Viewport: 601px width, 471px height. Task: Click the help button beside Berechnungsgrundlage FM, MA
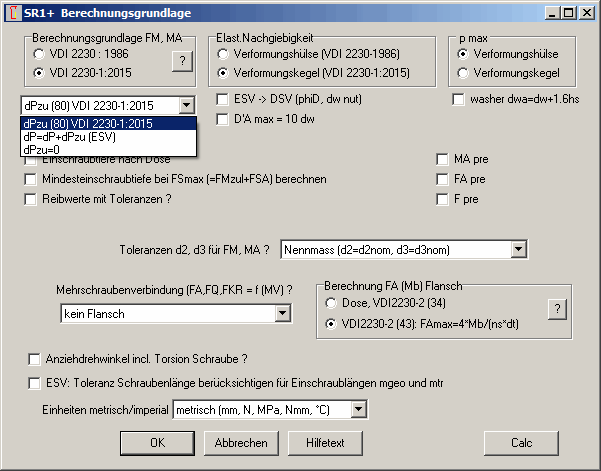(x=181, y=62)
